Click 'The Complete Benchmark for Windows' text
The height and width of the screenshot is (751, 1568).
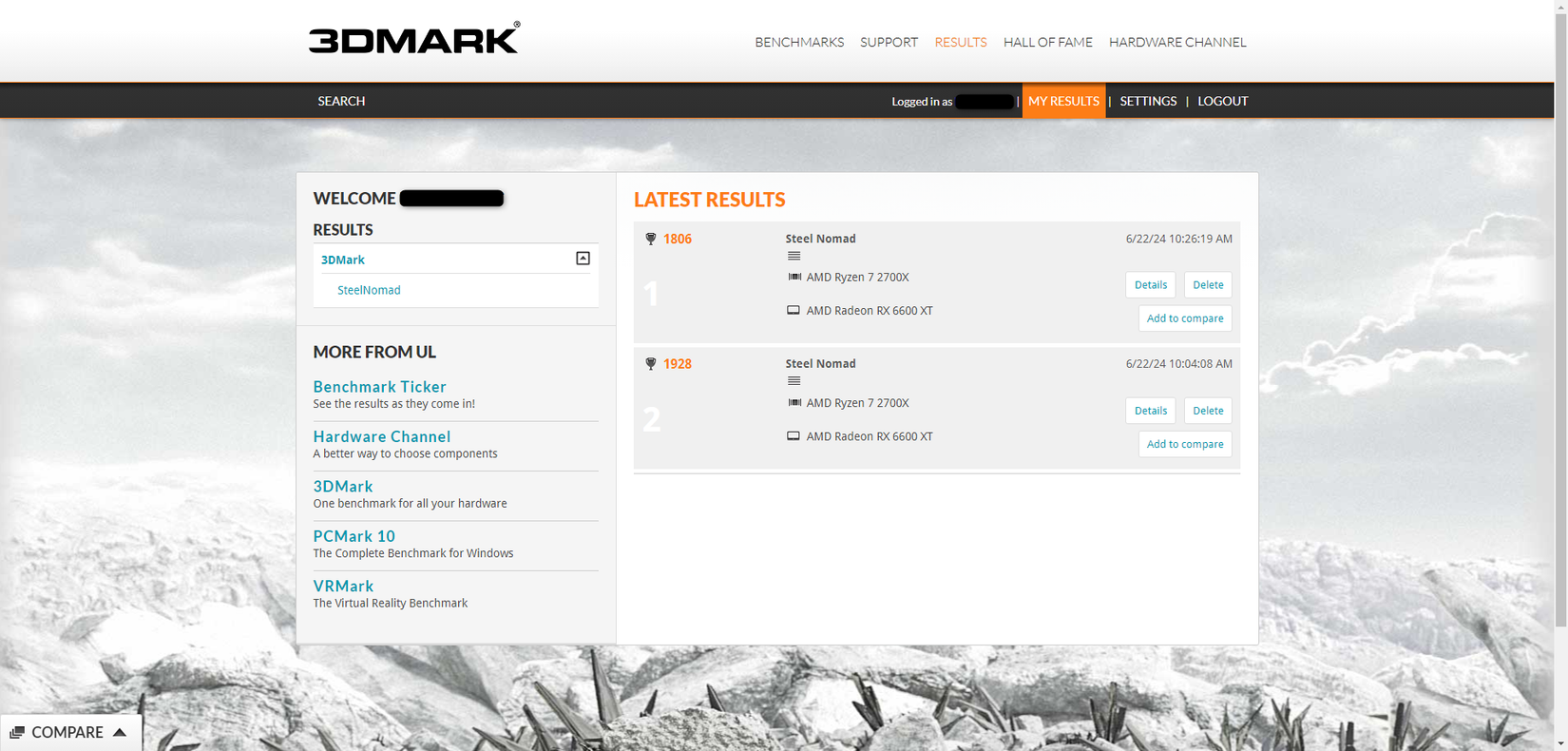(x=413, y=553)
